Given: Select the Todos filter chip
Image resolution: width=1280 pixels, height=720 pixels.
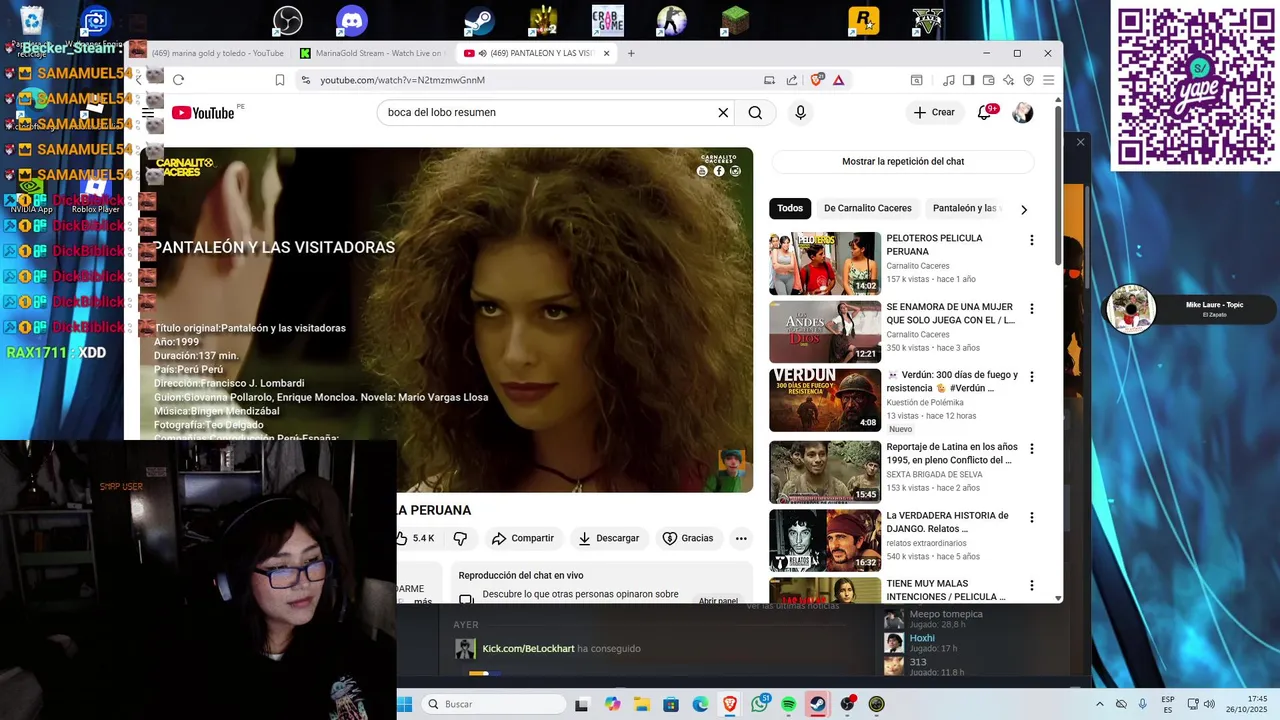Looking at the screenshot, I should click(790, 208).
